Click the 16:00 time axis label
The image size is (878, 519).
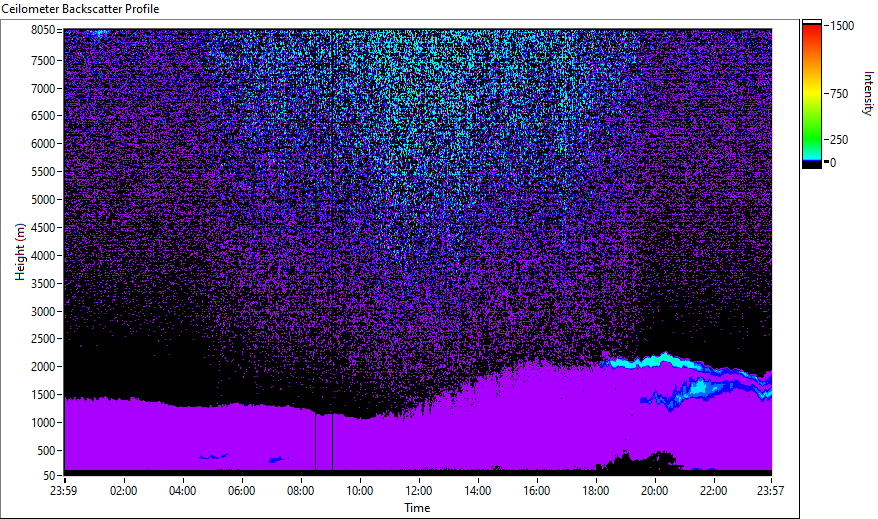point(536,491)
